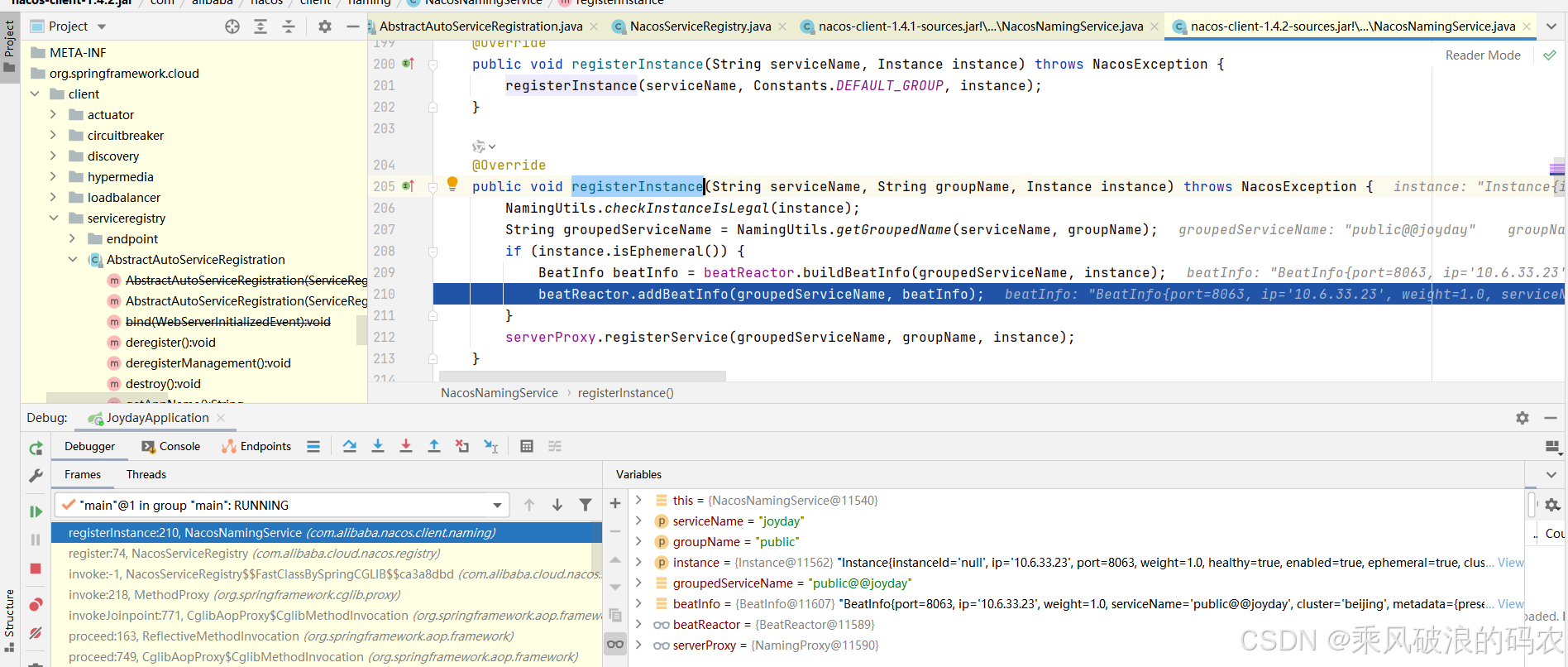
Task: Expand the beatInfo variable node
Action: (638, 604)
